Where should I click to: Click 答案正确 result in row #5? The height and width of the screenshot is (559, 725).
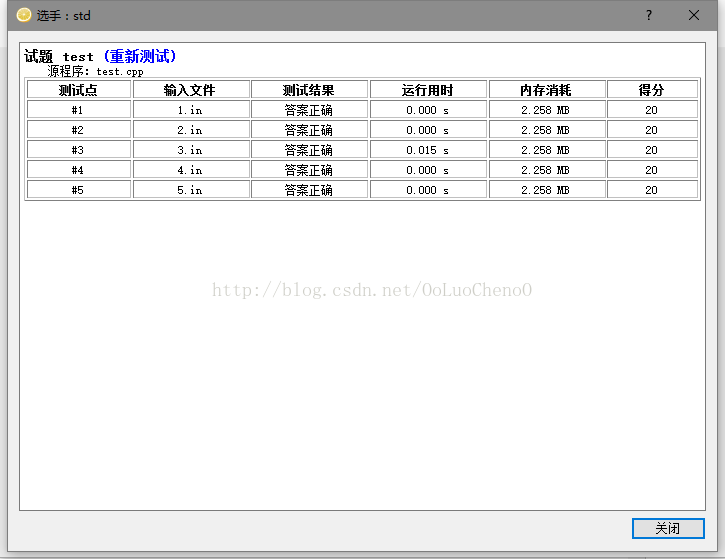point(309,190)
